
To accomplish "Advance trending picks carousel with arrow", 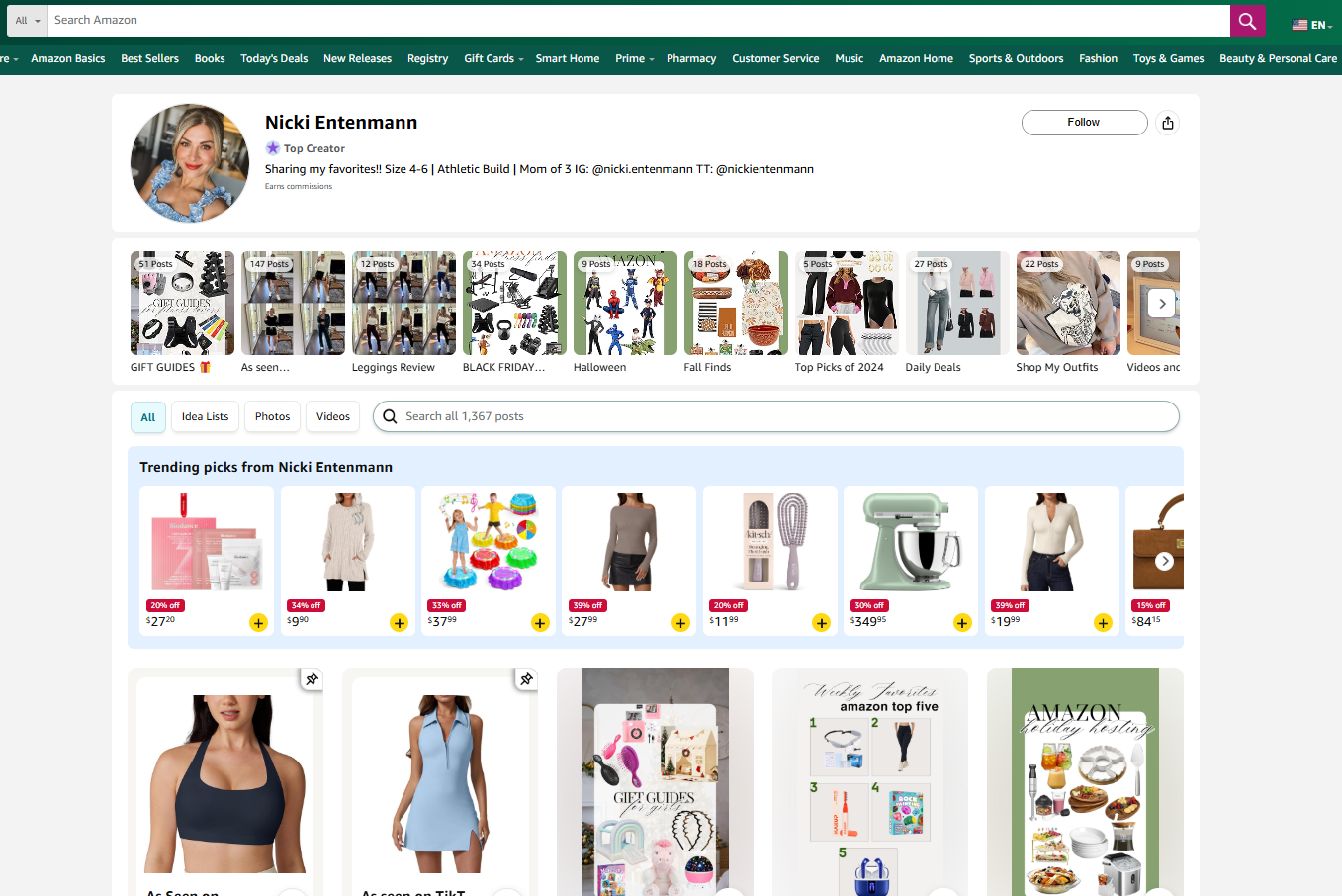I will tap(1165, 561).
